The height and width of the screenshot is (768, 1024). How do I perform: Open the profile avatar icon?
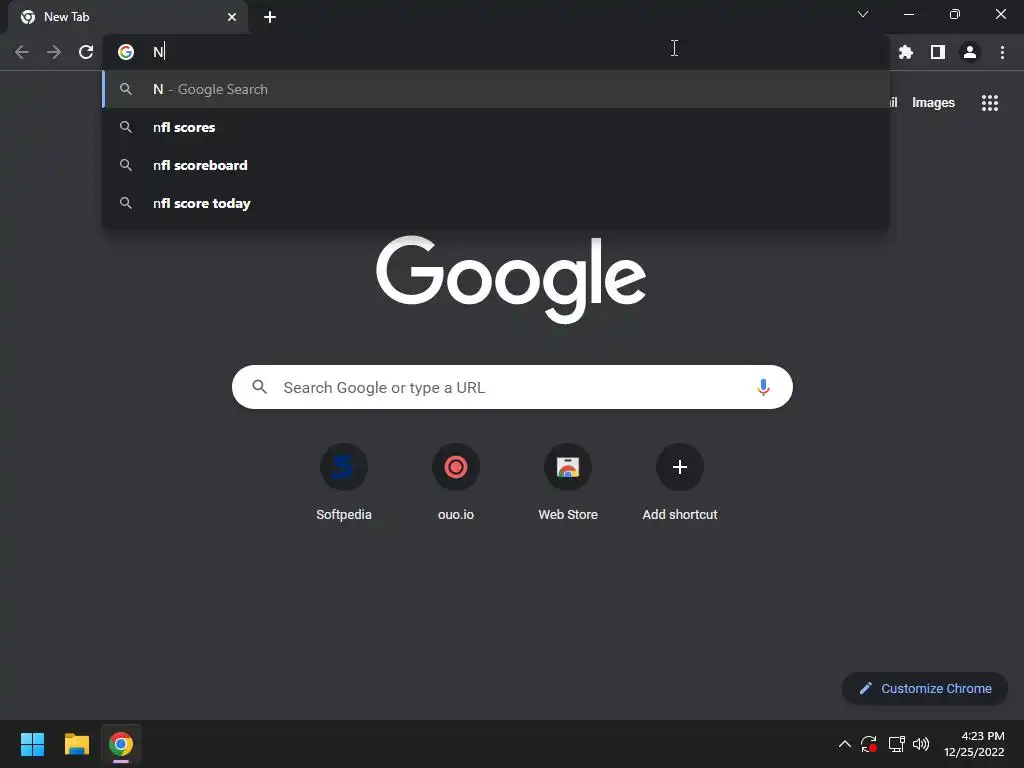(970, 52)
